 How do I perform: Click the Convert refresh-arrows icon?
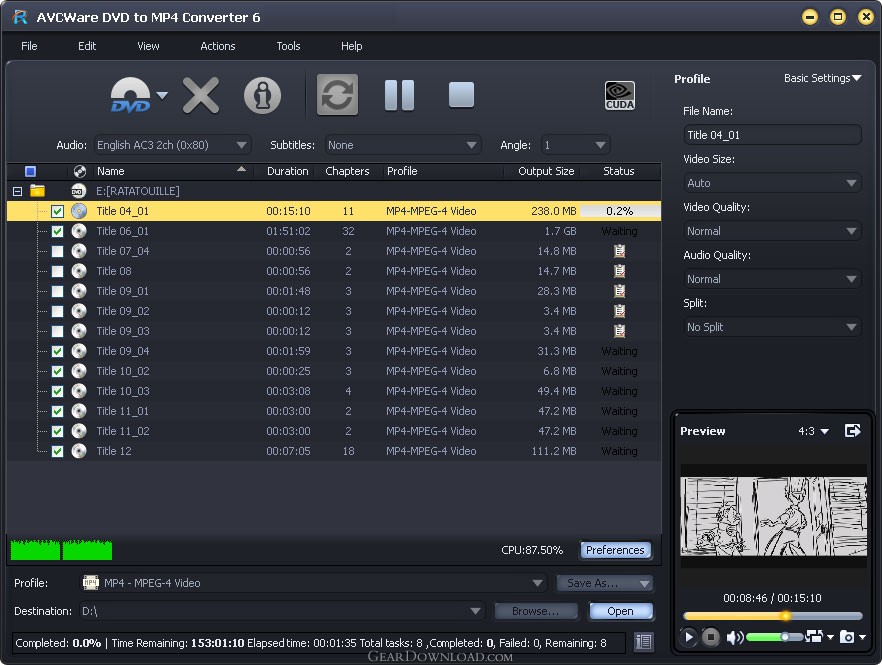tap(338, 95)
